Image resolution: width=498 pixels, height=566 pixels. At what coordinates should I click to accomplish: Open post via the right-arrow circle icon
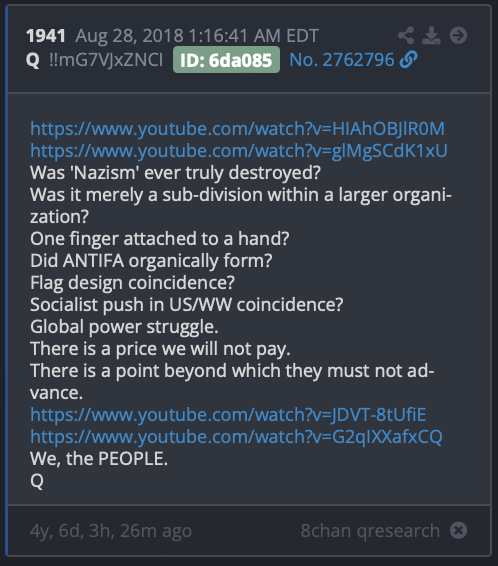point(458,35)
